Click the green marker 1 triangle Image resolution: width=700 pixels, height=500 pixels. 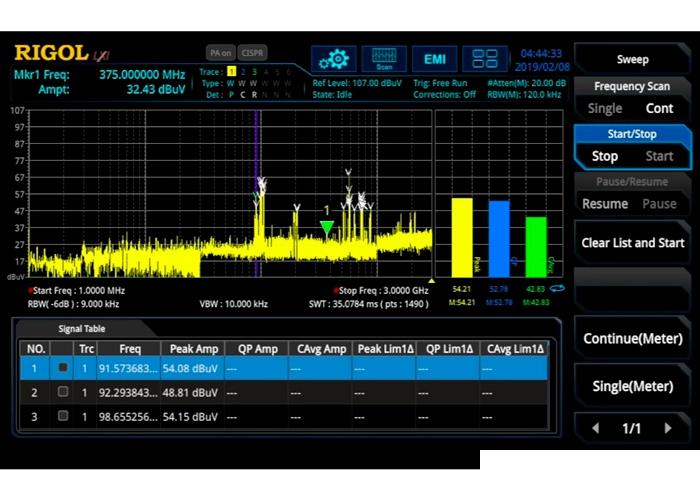tap(326, 228)
